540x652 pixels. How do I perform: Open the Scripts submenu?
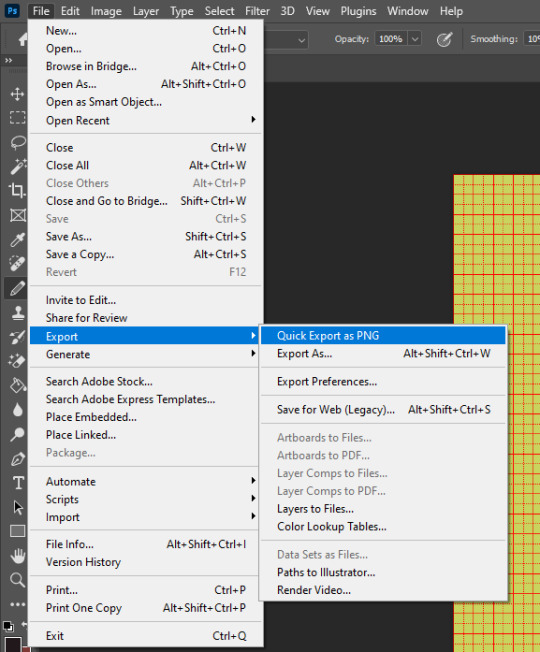(x=145, y=499)
